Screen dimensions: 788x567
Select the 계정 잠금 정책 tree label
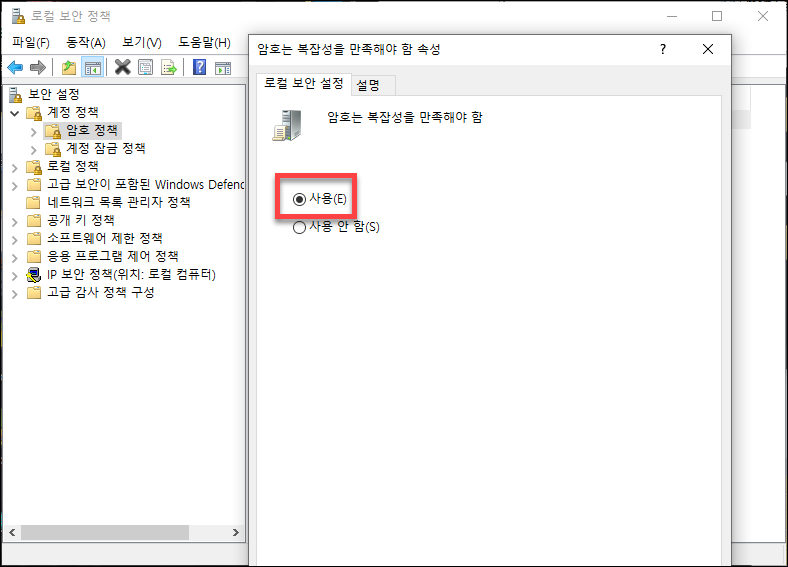pyautogui.click(x=106, y=149)
